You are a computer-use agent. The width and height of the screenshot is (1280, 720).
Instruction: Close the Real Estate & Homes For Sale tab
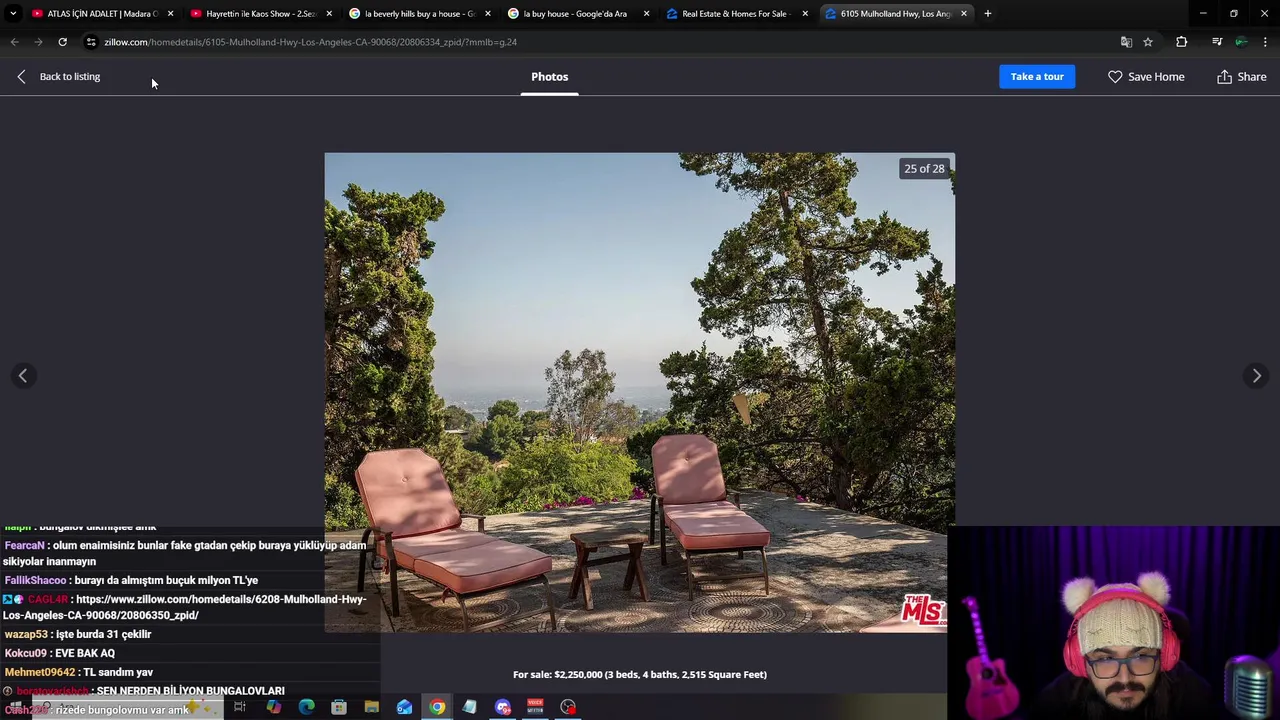805,14
